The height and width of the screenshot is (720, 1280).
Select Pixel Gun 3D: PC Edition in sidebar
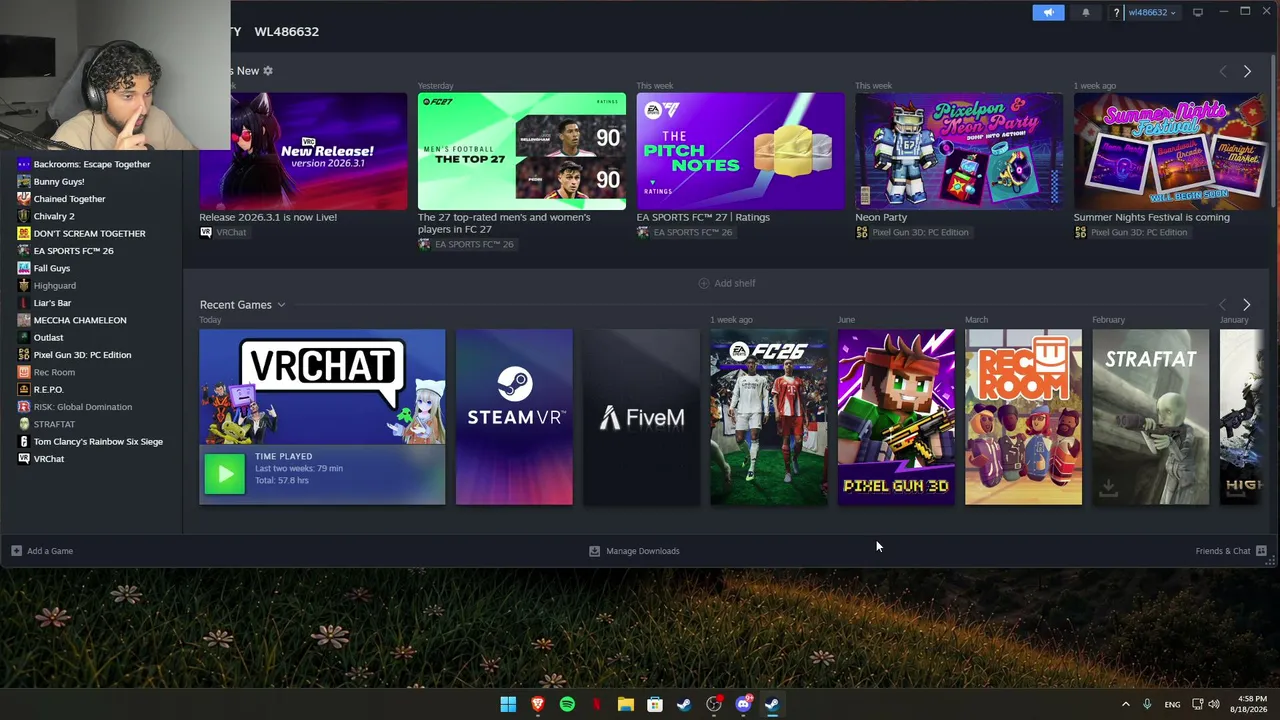pyautogui.click(x=82, y=355)
